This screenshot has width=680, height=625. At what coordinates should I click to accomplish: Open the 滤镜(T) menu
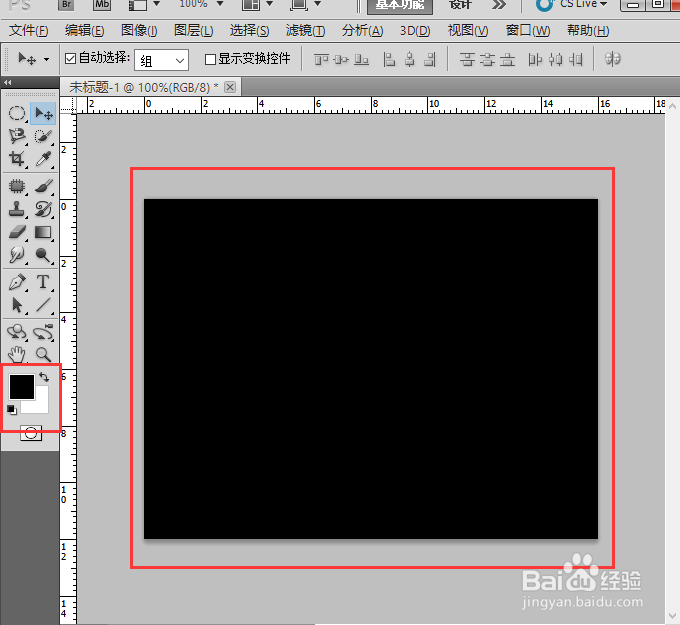(305, 31)
